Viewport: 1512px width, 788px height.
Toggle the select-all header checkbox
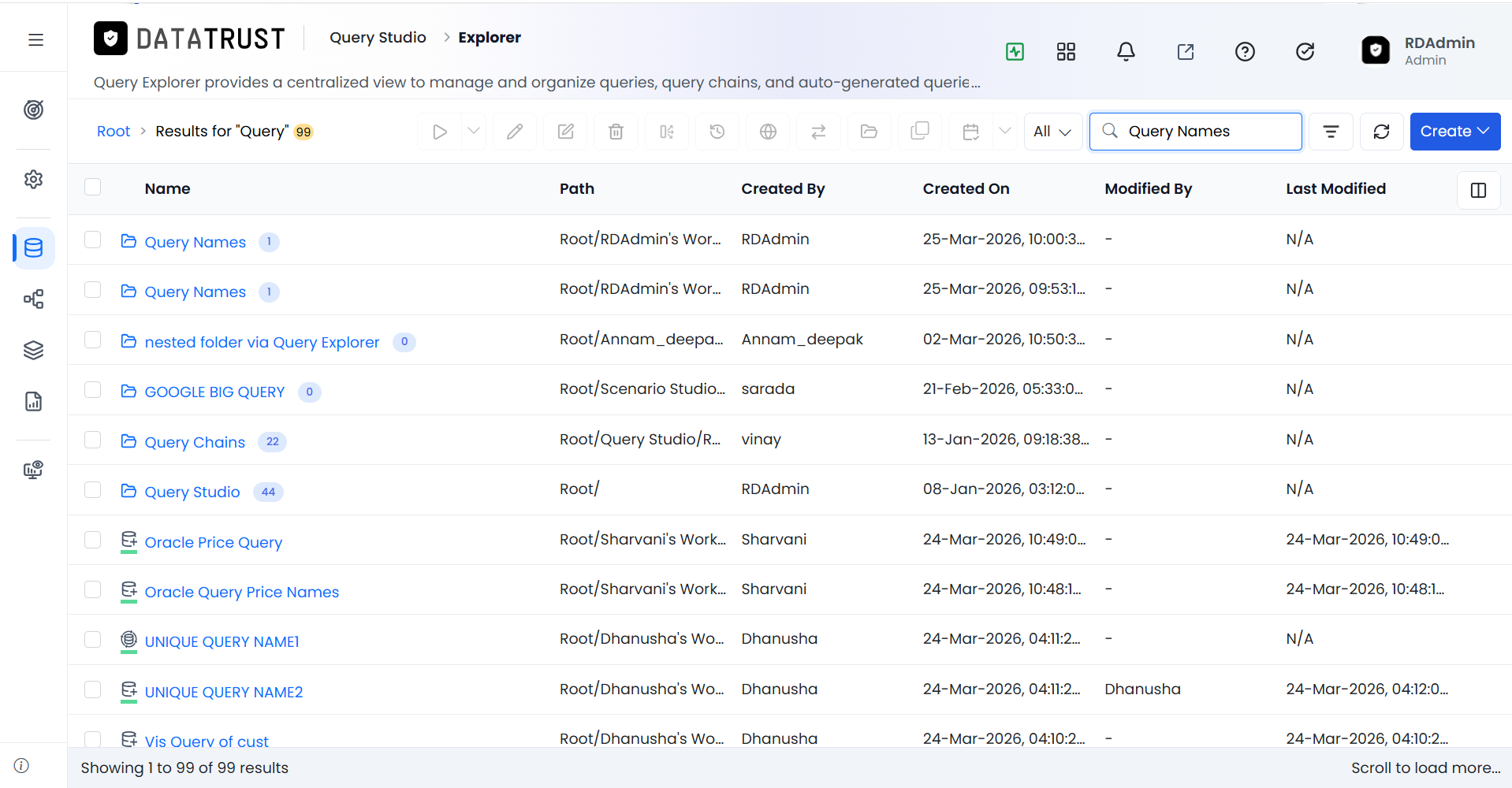93,187
